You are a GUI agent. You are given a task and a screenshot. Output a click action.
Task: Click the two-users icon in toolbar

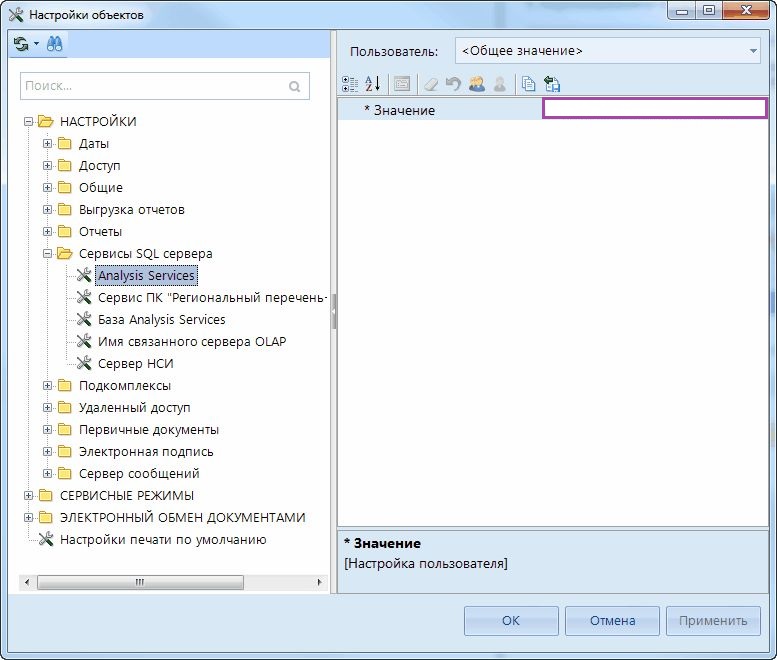click(x=476, y=85)
